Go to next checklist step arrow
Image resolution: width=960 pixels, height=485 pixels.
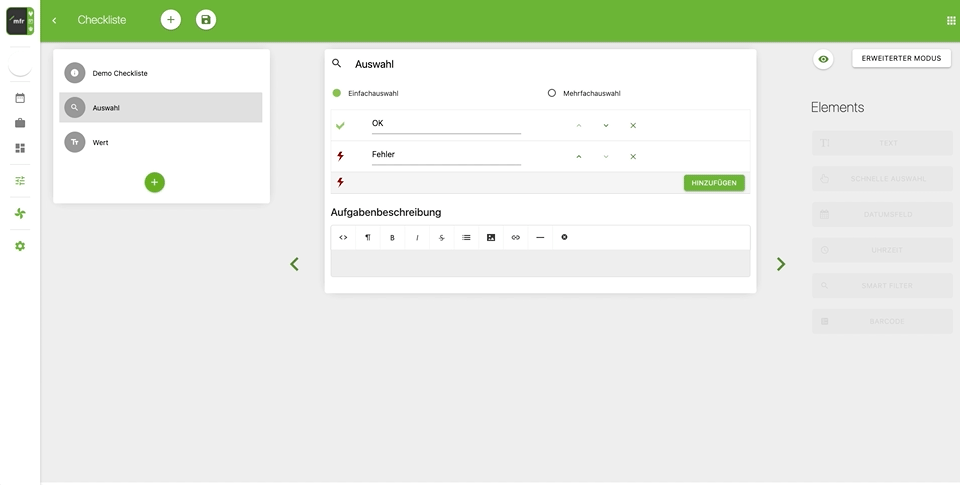781,264
